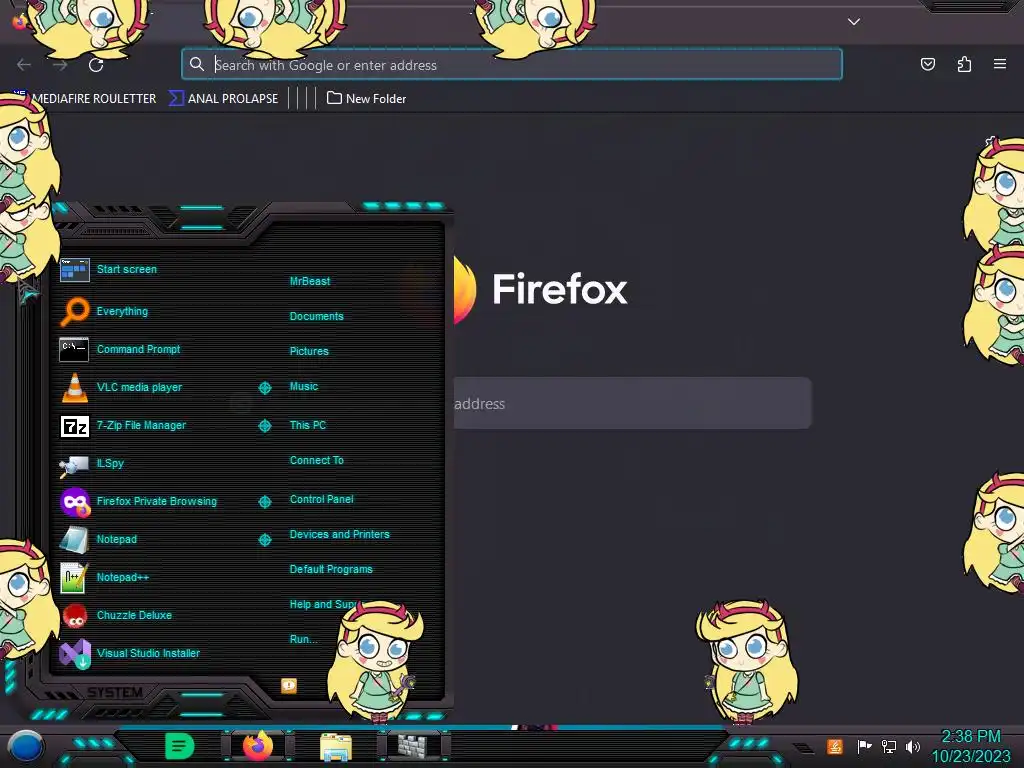The height and width of the screenshot is (768, 1024).
Task: Open Action Center flag icon
Action: [864, 746]
